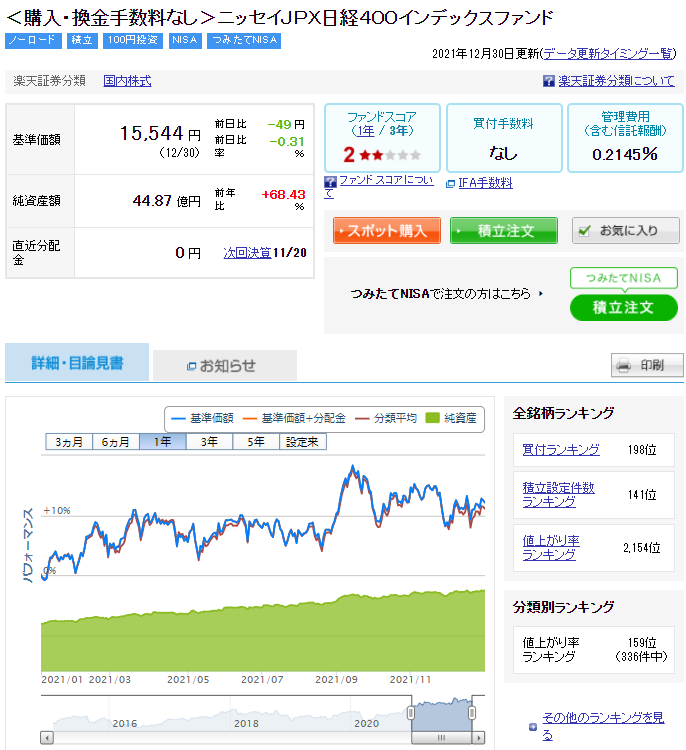
Task: Click the left handle of chart range selector
Action: [411, 713]
